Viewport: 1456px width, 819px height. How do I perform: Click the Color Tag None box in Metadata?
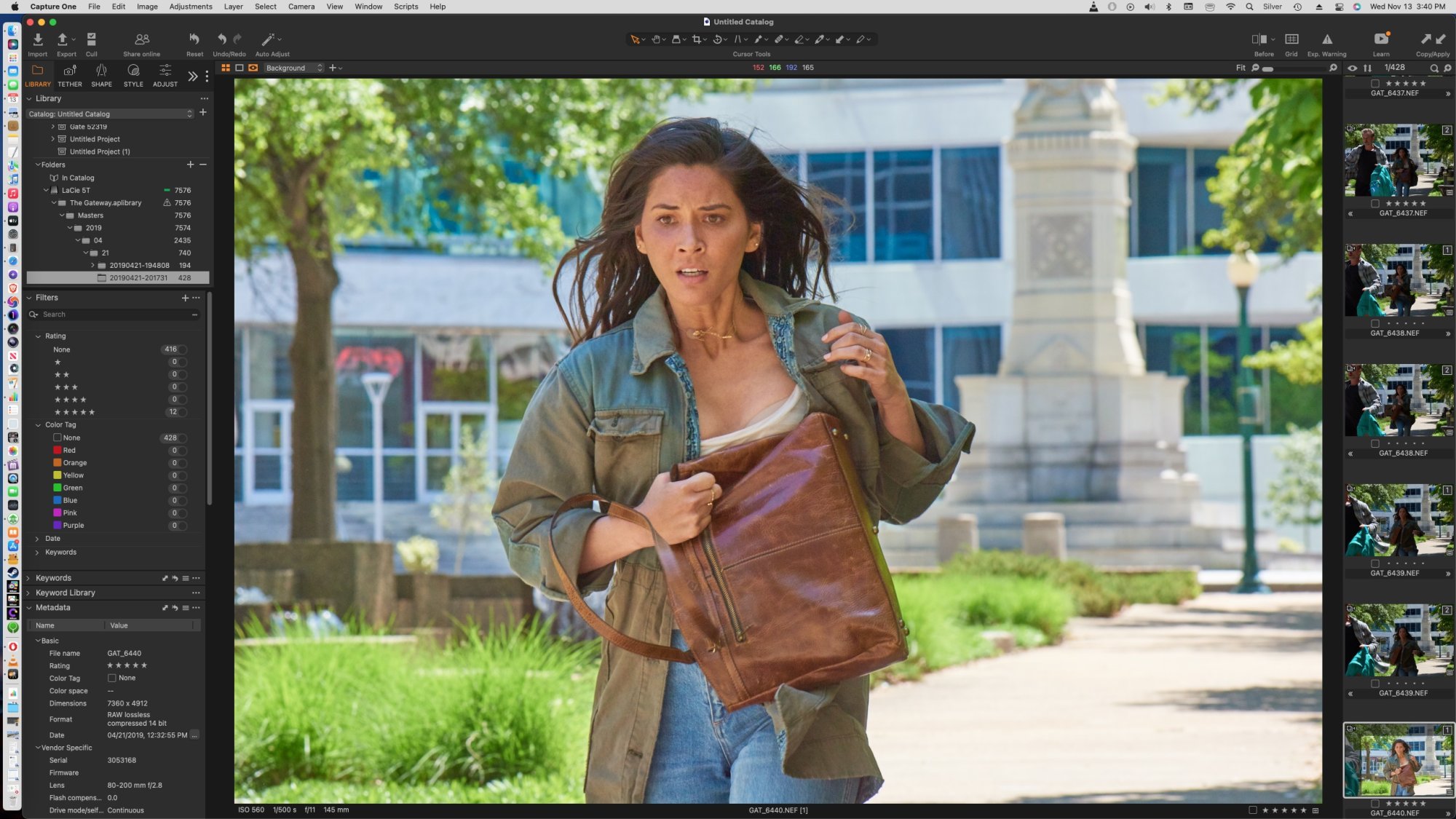(112, 678)
